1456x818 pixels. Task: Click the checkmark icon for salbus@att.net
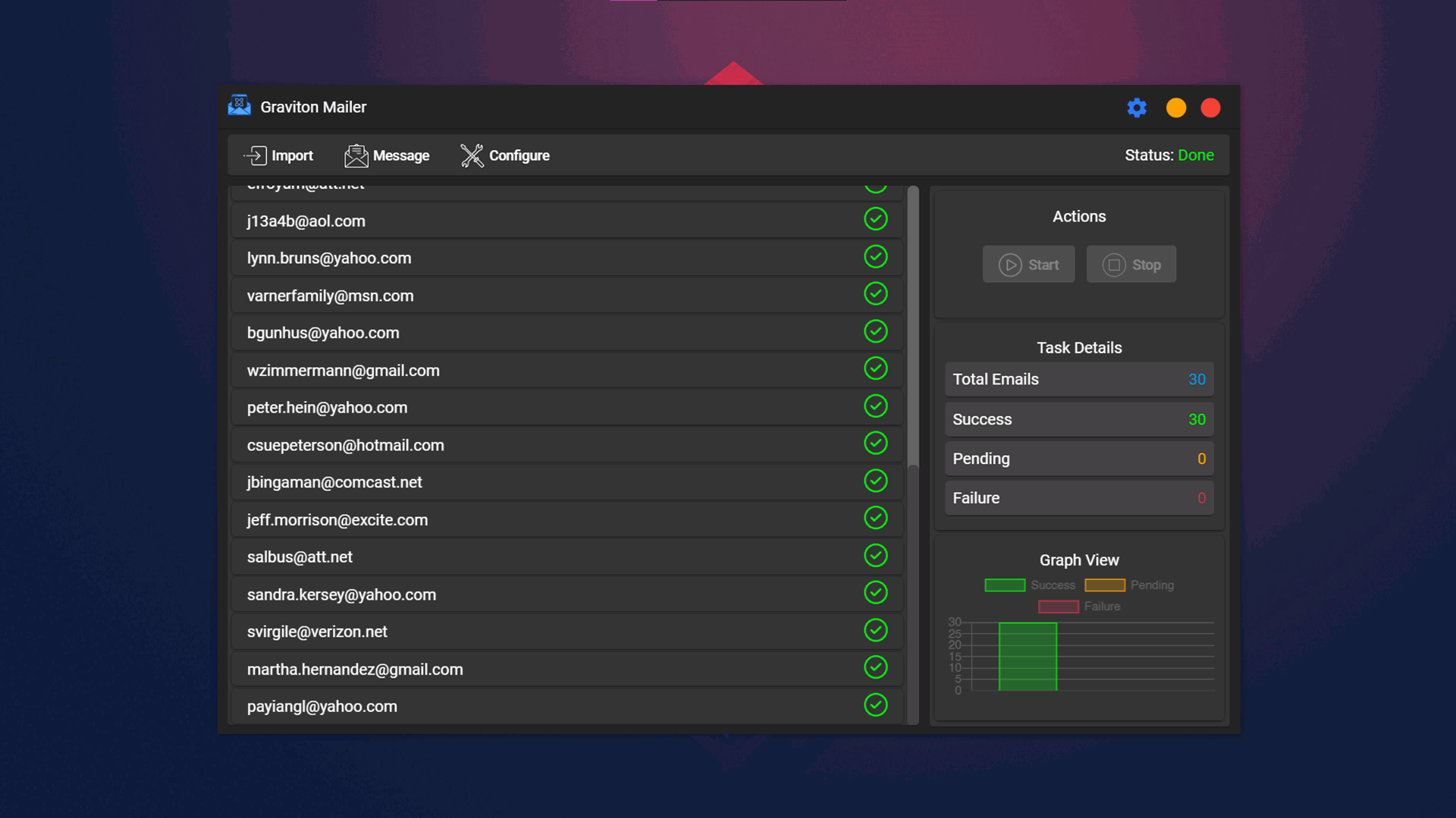pyautogui.click(x=876, y=555)
